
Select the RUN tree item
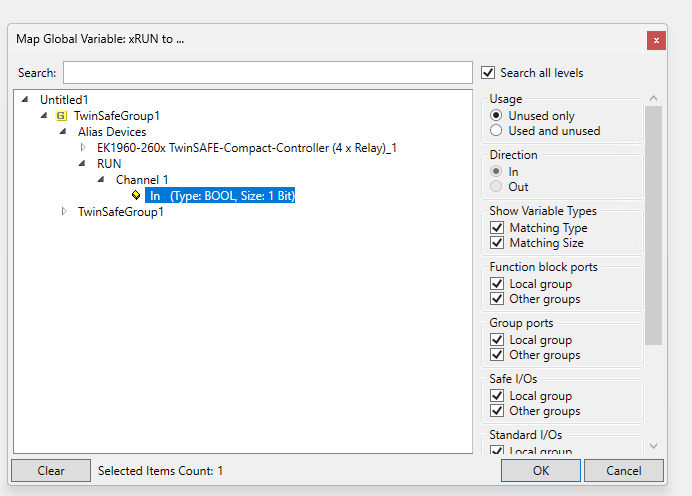[x=109, y=164]
